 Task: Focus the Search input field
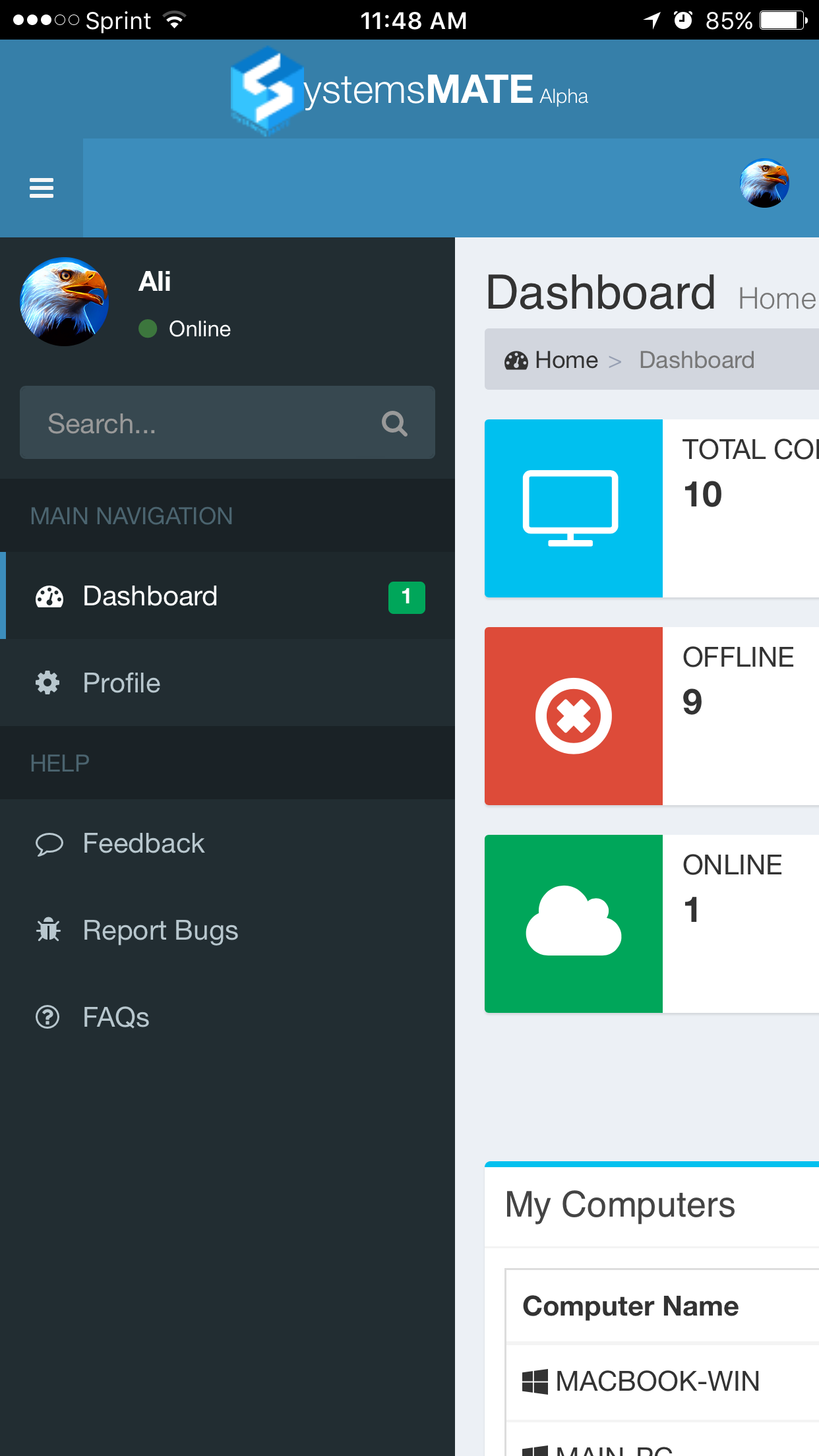point(228,423)
